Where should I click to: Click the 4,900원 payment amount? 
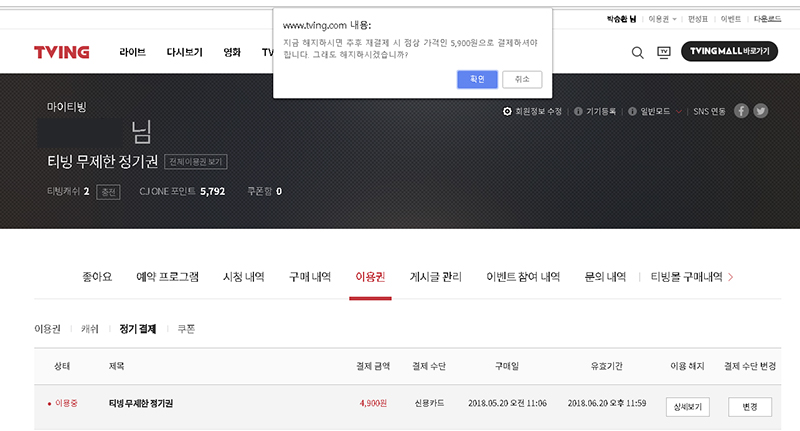(x=373, y=403)
